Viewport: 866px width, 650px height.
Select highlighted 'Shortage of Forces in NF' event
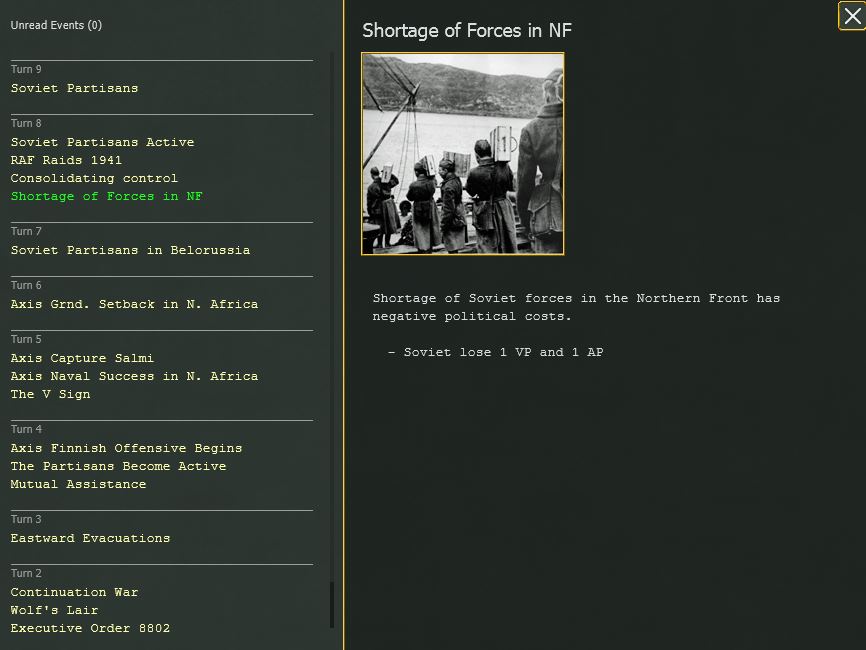point(107,197)
